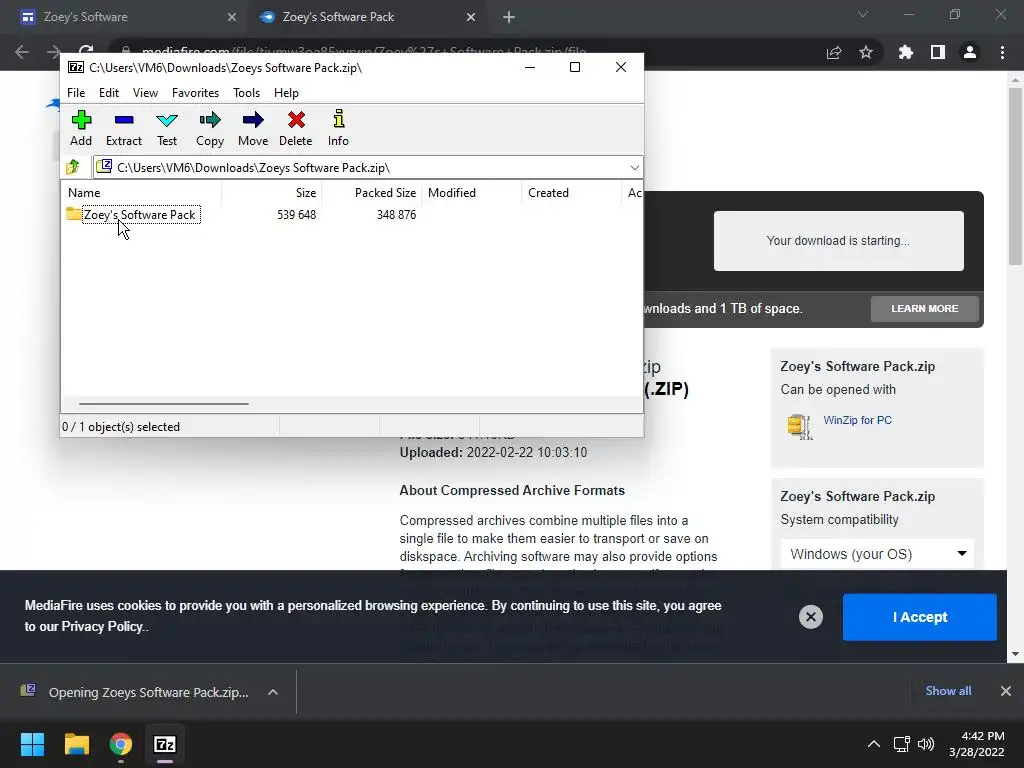
Task: Open the taskbar clock and date
Action: [977, 744]
